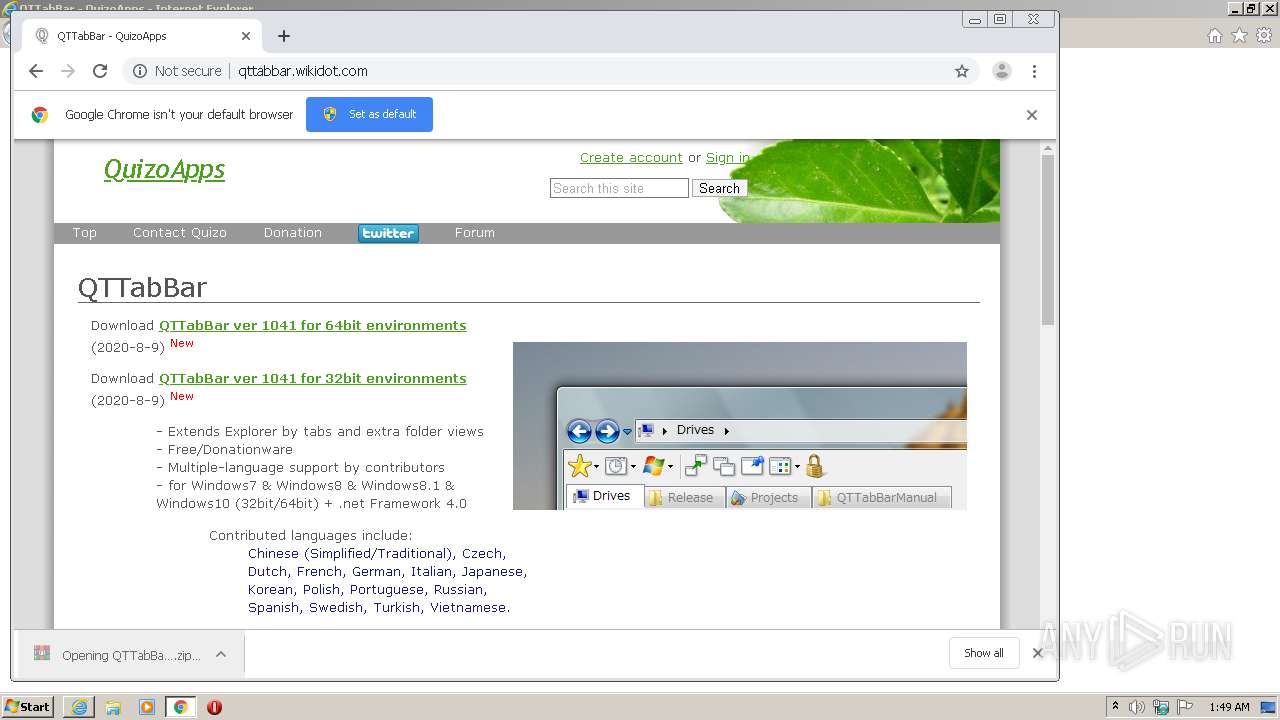This screenshot has width=1280, height=720.
Task: Go back using Chrome's back arrow
Action: 36,71
